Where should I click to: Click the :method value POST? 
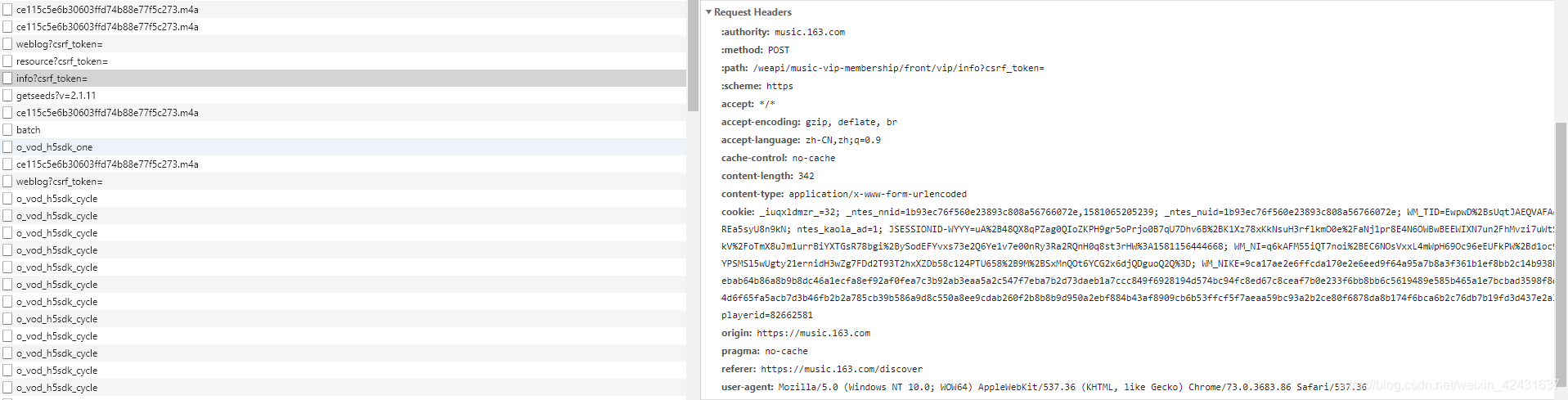[x=779, y=50]
